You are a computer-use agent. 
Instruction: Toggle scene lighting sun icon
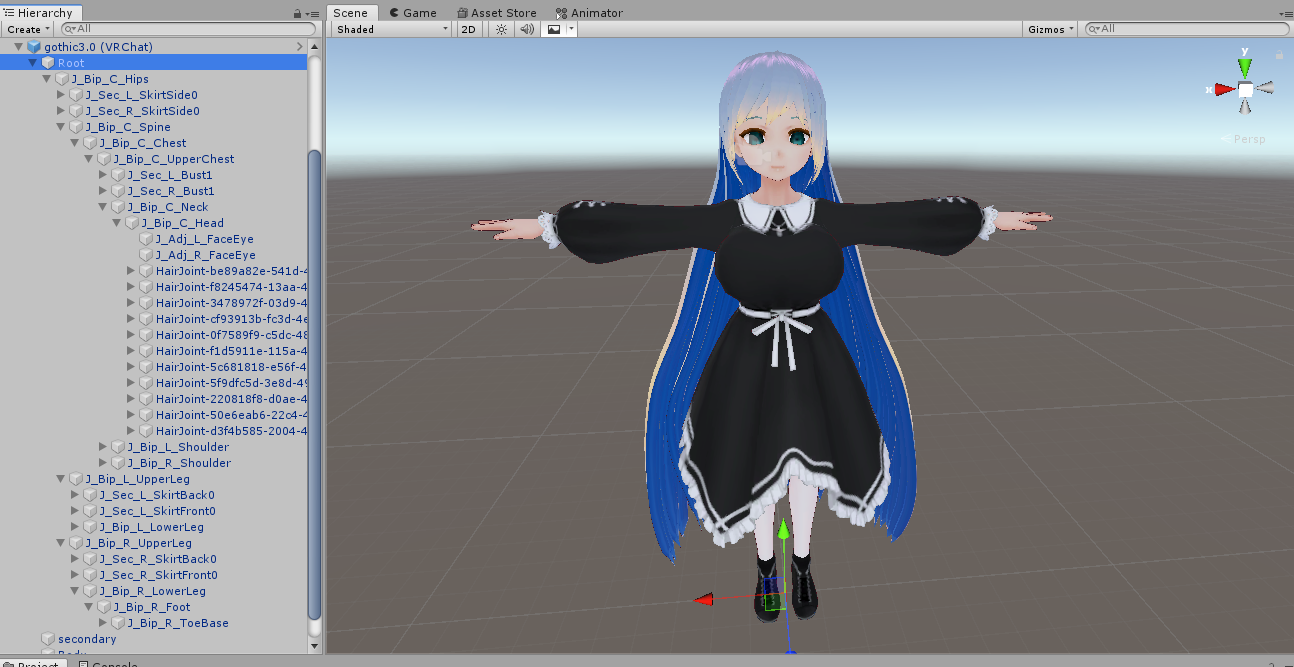click(501, 29)
